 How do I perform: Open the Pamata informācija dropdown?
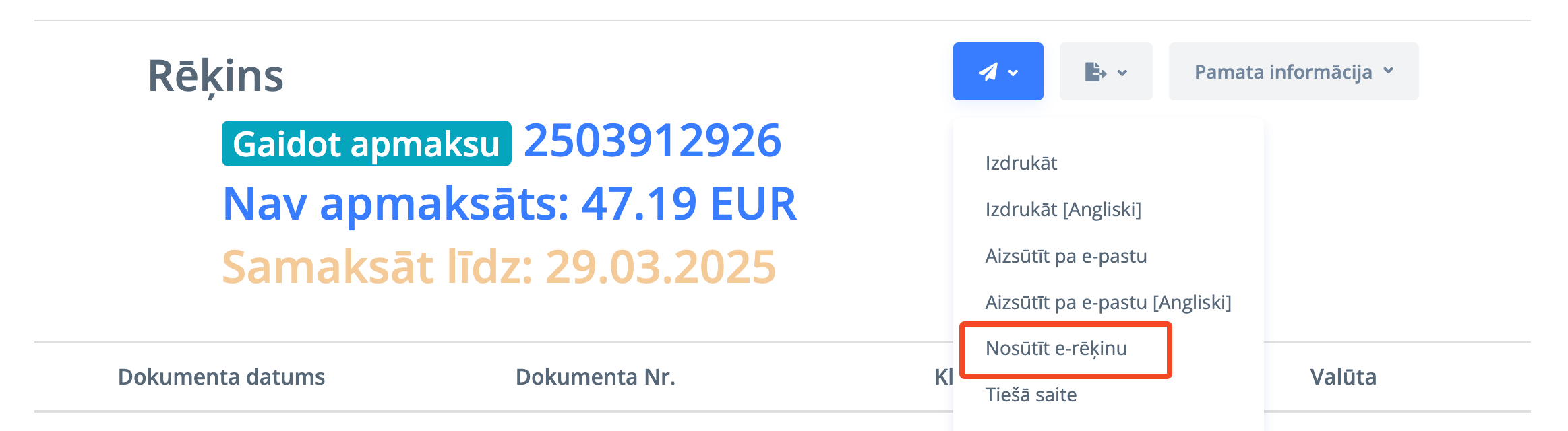point(1283,72)
